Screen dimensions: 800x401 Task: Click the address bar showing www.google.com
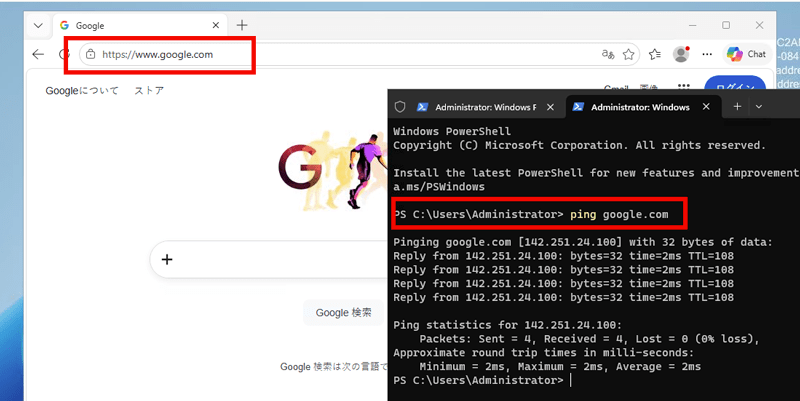click(359, 54)
